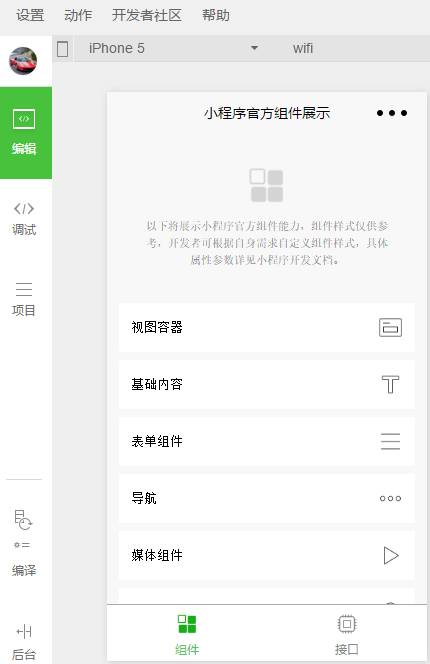430x664 pixels.
Task: Expand the iPhone 5 device dropdown
Action: pos(174,48)
